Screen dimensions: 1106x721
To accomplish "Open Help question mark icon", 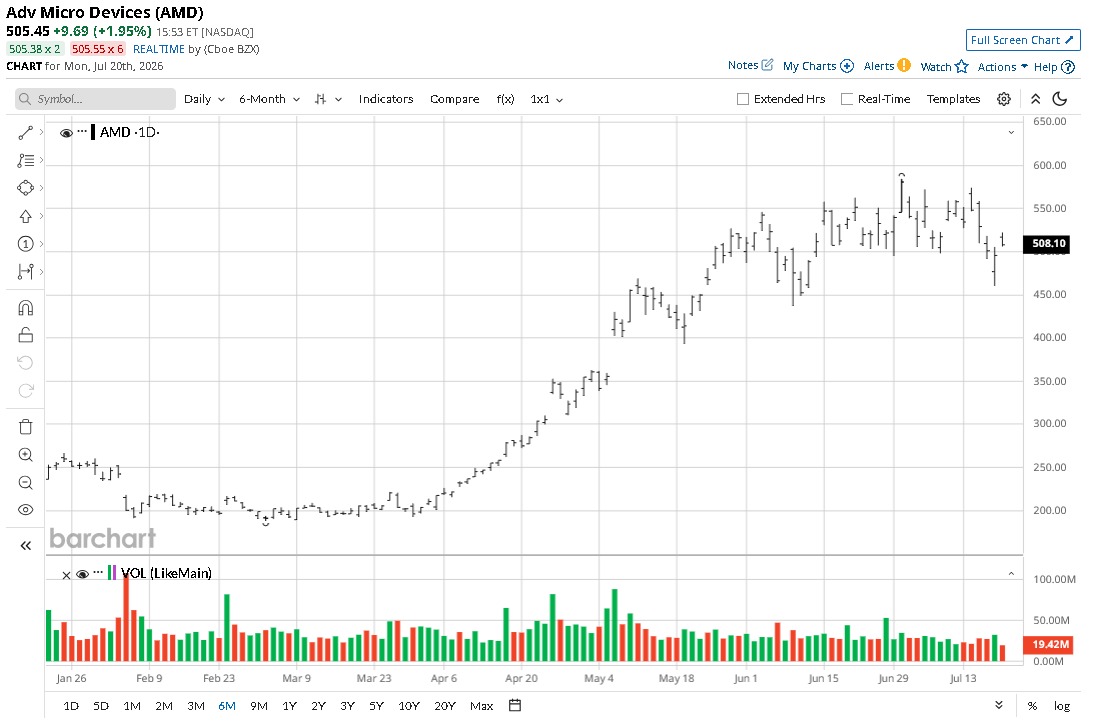I will pyautogui.click(x=1068, y=67).
